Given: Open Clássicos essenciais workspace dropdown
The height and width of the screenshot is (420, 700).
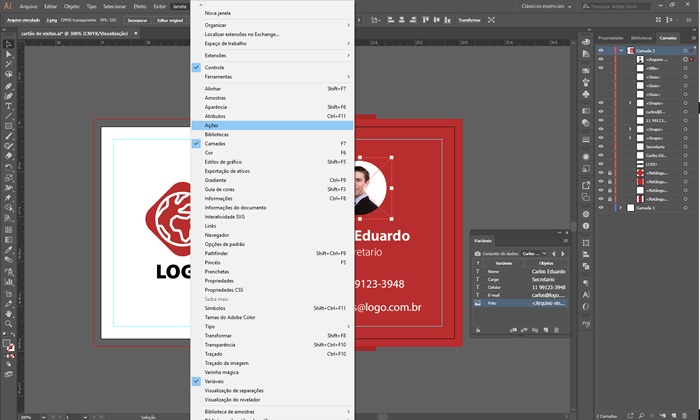Looking at the screenshot, I should (546, 6).
